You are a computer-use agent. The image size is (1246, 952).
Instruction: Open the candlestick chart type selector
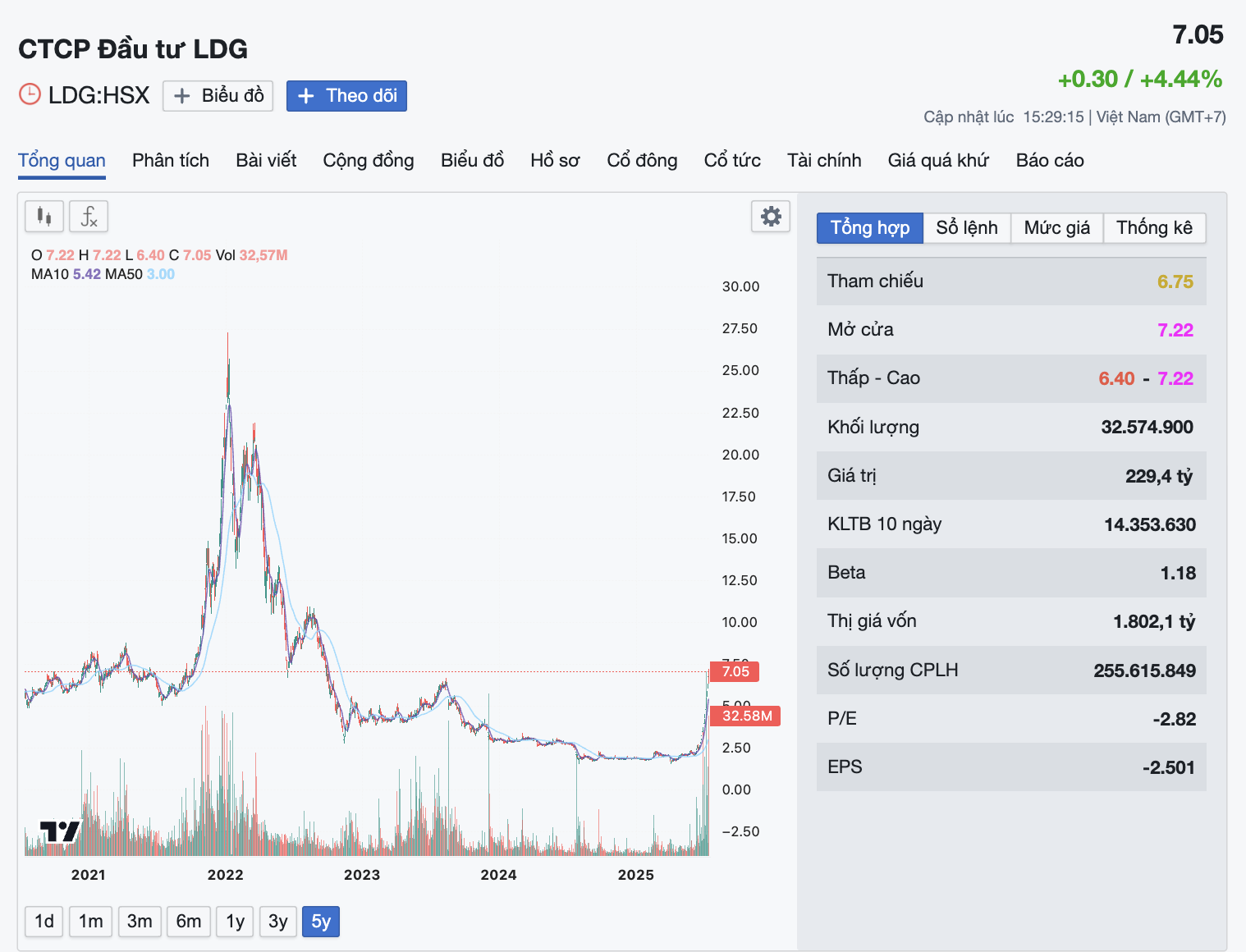[44, 217]
